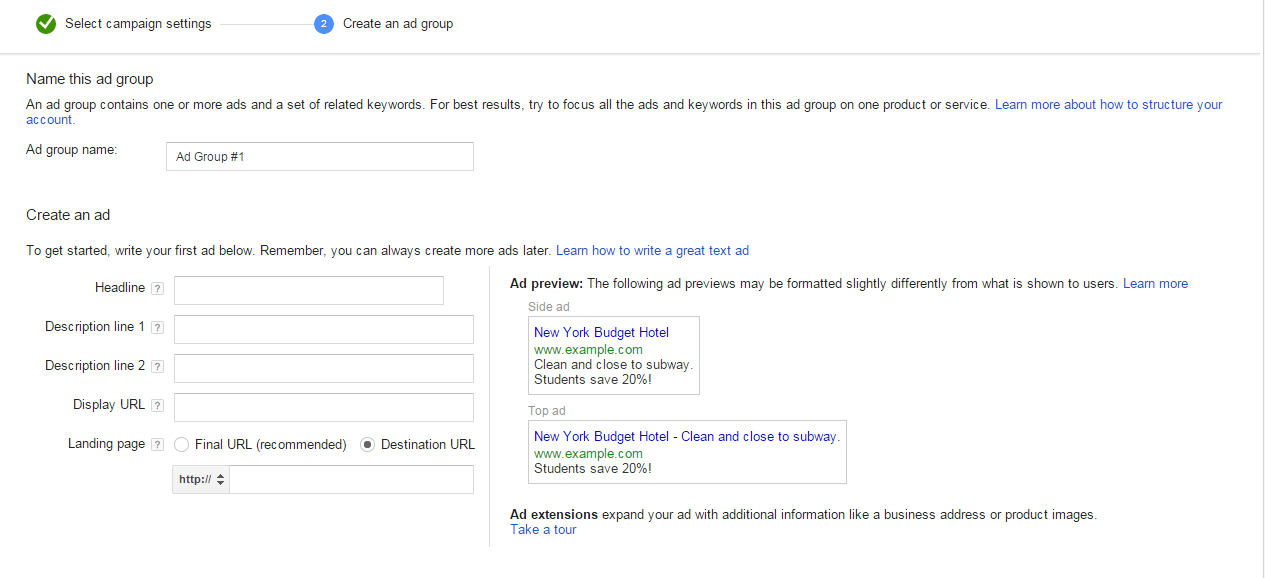Click the Ad group name input field
The image size is (1265, 578).
(x=318, y=156)
